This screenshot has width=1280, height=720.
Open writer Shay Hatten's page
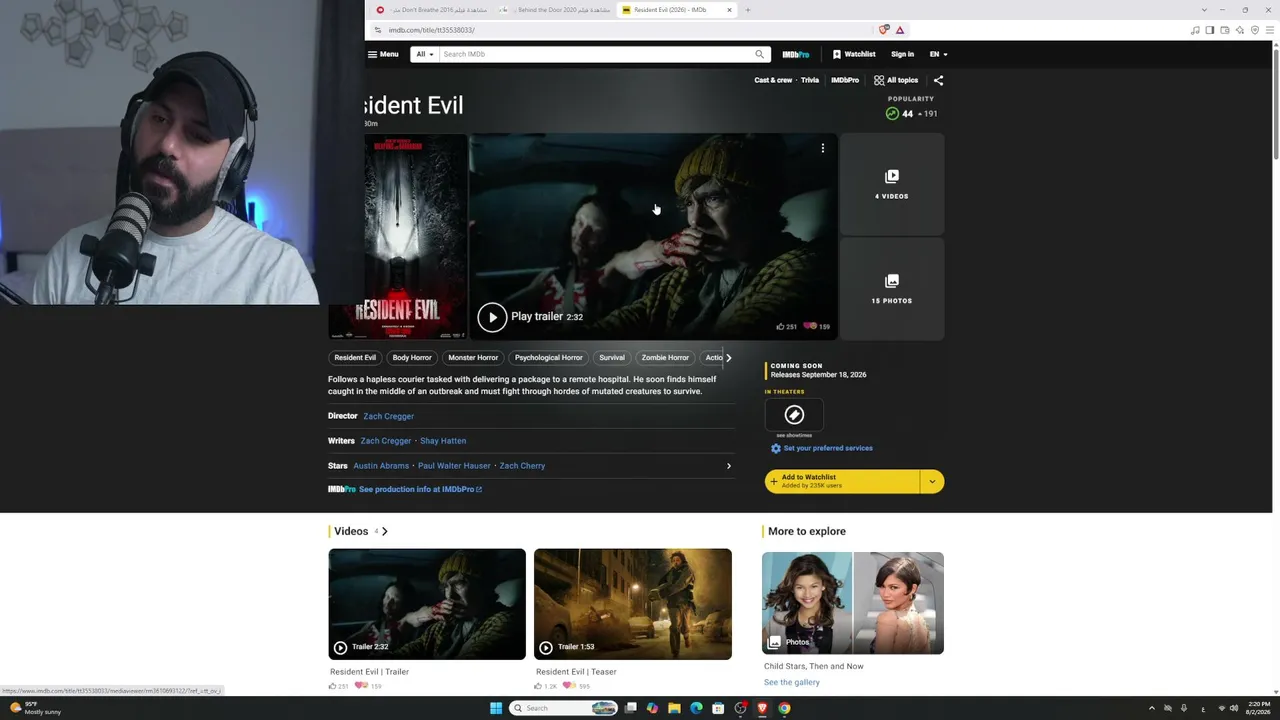click(x=443, y=441)
